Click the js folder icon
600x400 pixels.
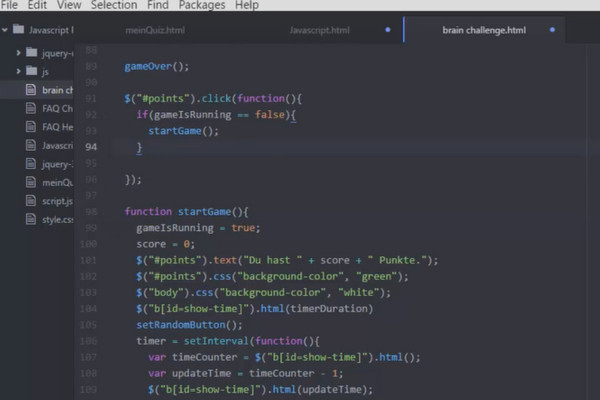tap(31, 70)
